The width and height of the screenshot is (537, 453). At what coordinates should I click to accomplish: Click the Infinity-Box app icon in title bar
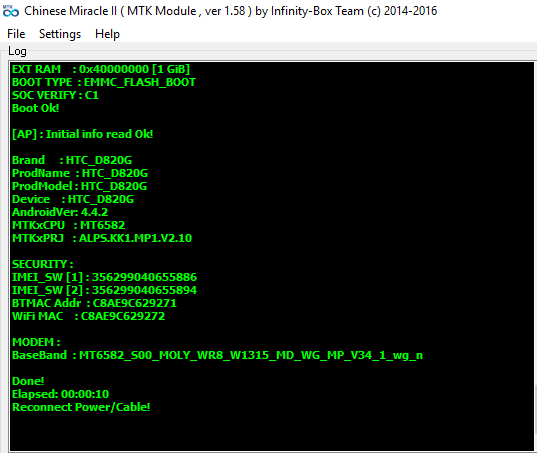10,11
